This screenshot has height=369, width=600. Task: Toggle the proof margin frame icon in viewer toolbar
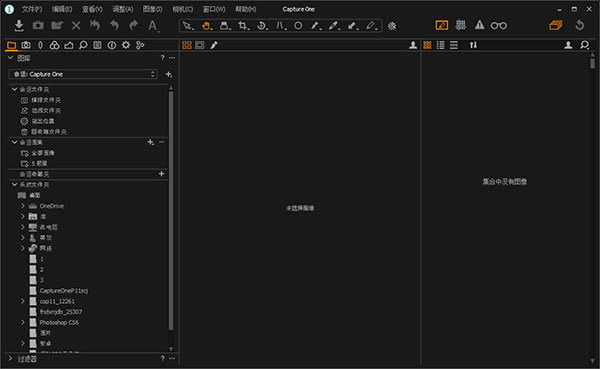[x=200, y=45]
